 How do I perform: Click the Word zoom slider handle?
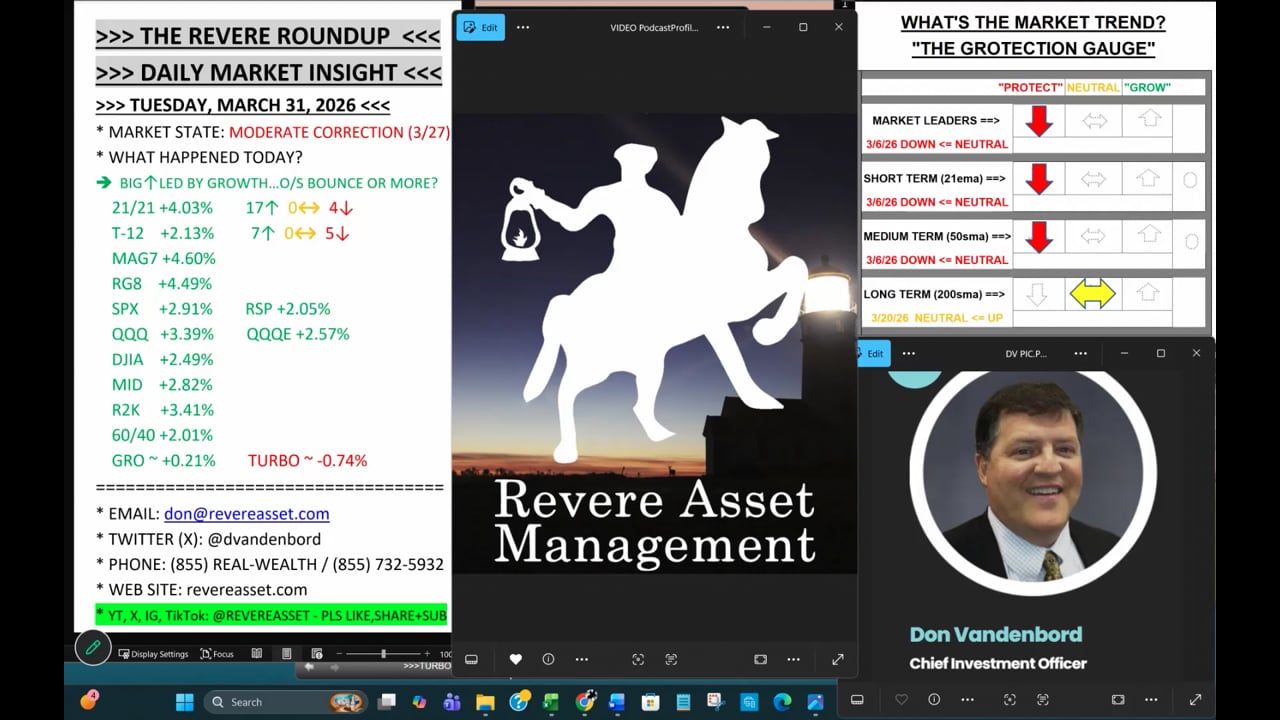tap(383, 654)
